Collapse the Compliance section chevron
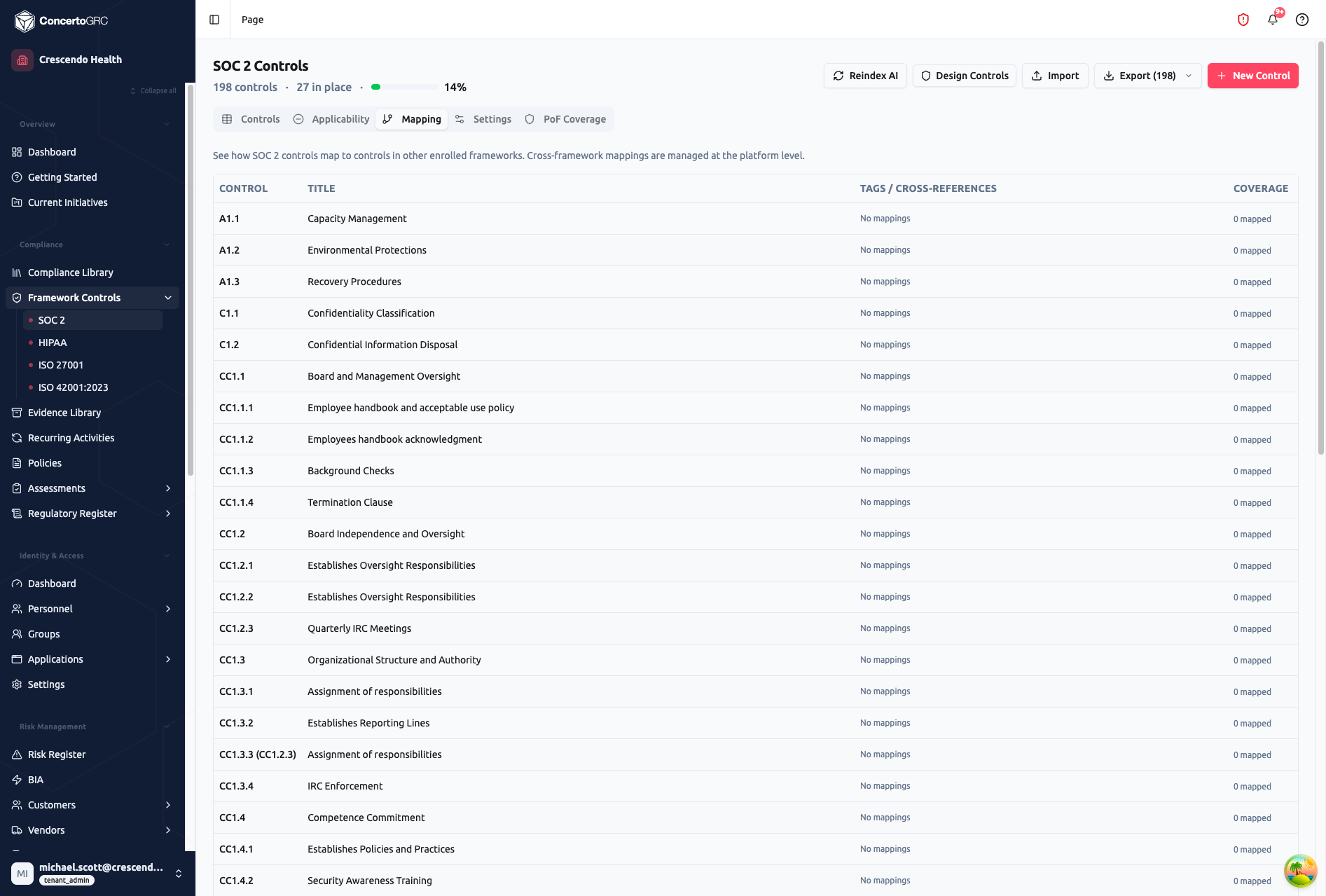 167,244
